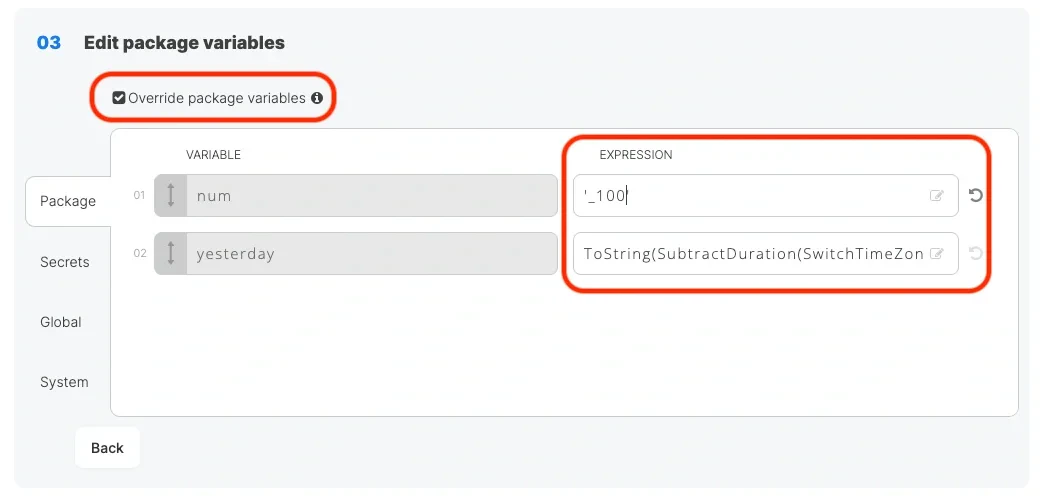This screenshot has width=1043, height=504.
Task: Open the Secrets tab
Action: click(65, 262)
